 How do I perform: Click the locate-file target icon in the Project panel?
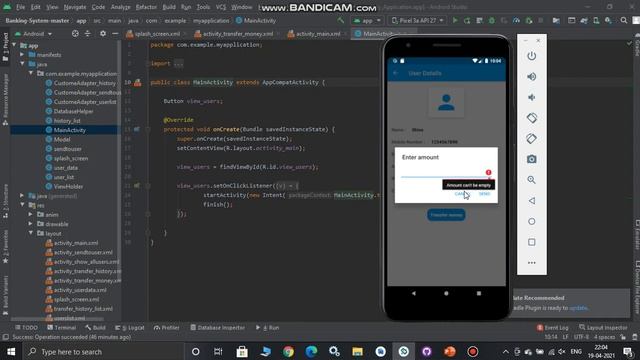click(x=75, y=33)
